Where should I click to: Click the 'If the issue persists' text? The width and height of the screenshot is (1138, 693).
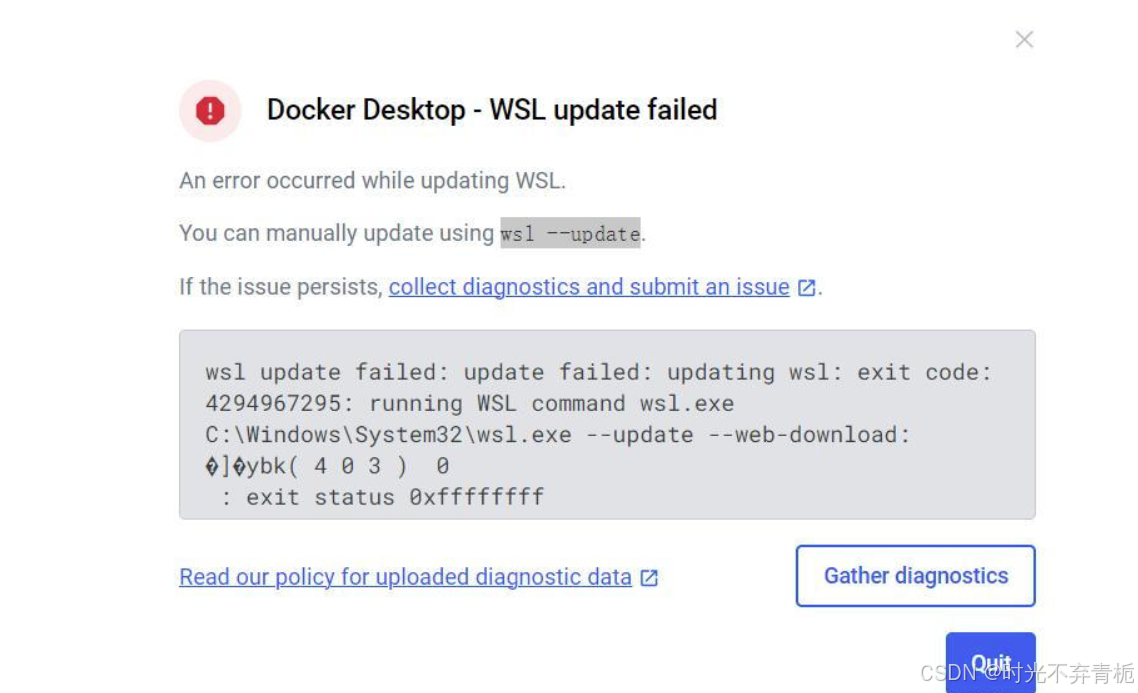(x=280, y=287)
